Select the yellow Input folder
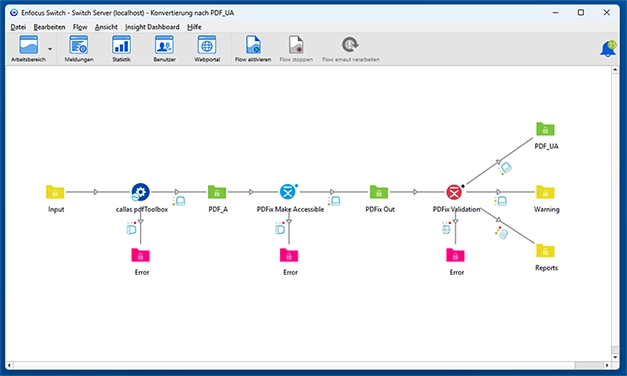 pyautogui.click(x=55, y=192)
